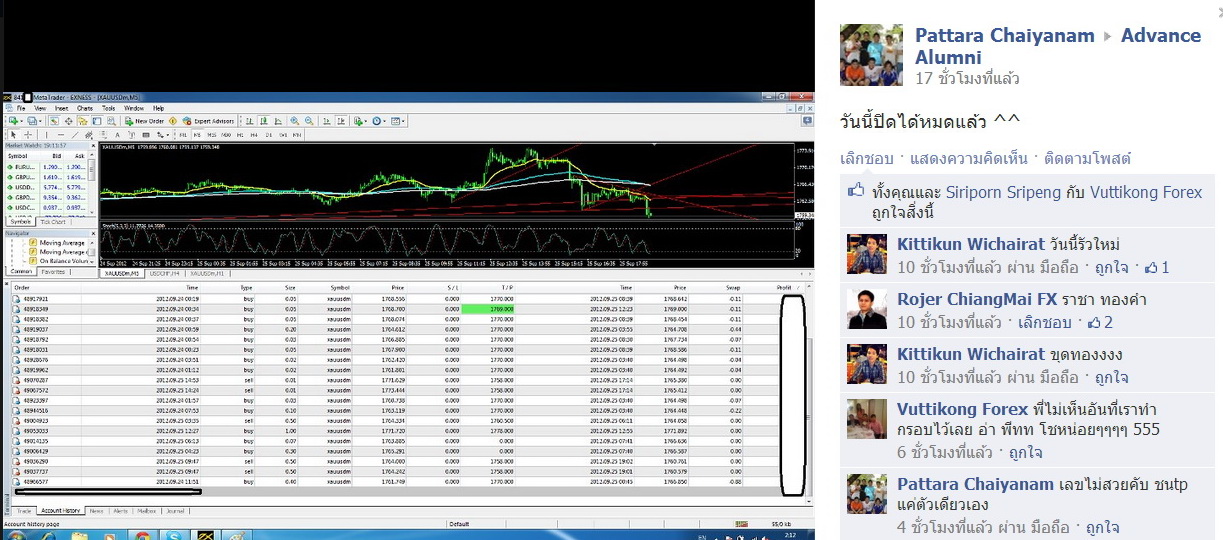The width and height of the screenshot is (1223, 540).
Task: Open the Insert menu
Action: point(61,108)
